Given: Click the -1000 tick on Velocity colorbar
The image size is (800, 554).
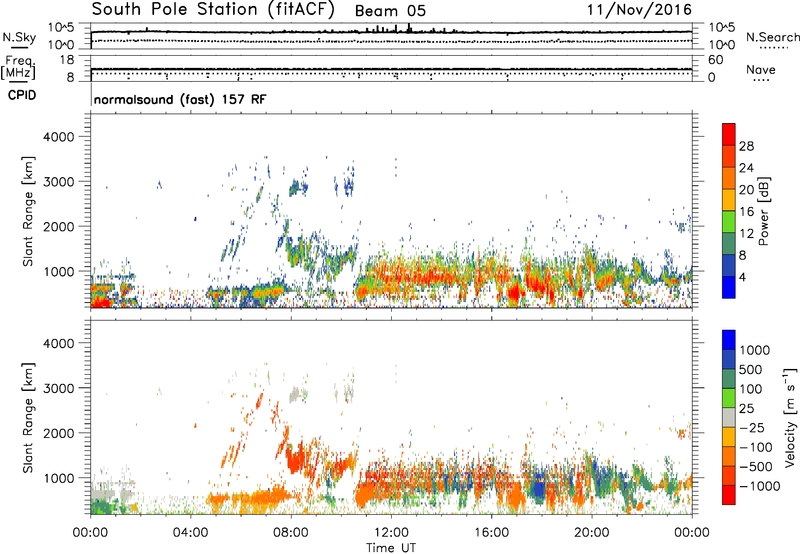Looking at the screenshot, I should coord(759,486).
